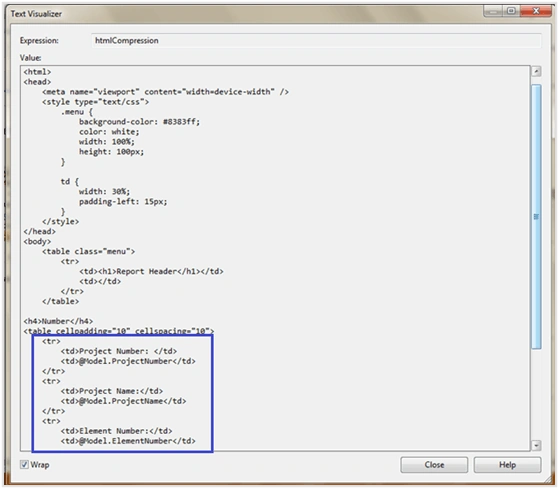Click the Project Number: line
Image resolution: width=559 pixels, height=489 pixels.
[119, 351]
